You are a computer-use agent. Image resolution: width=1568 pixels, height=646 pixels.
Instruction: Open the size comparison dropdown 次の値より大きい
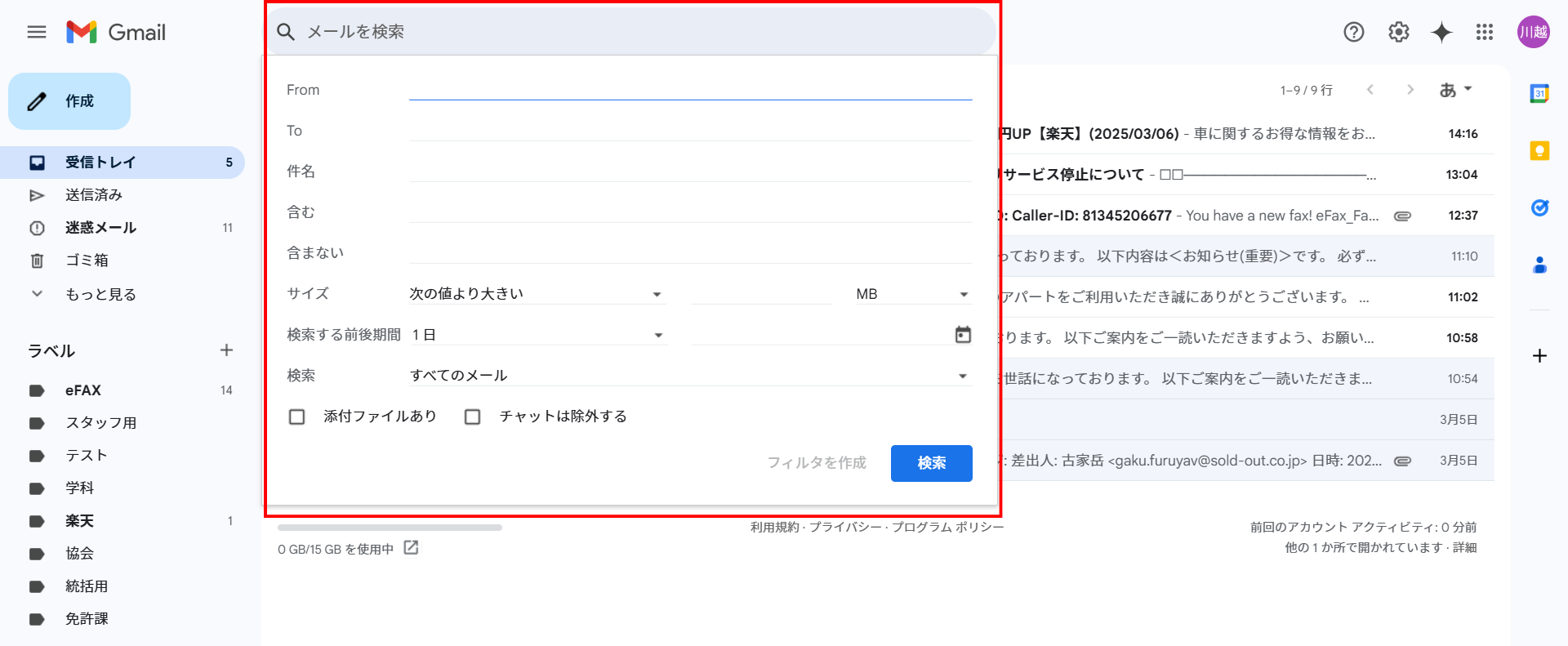(x=536, y=294)
